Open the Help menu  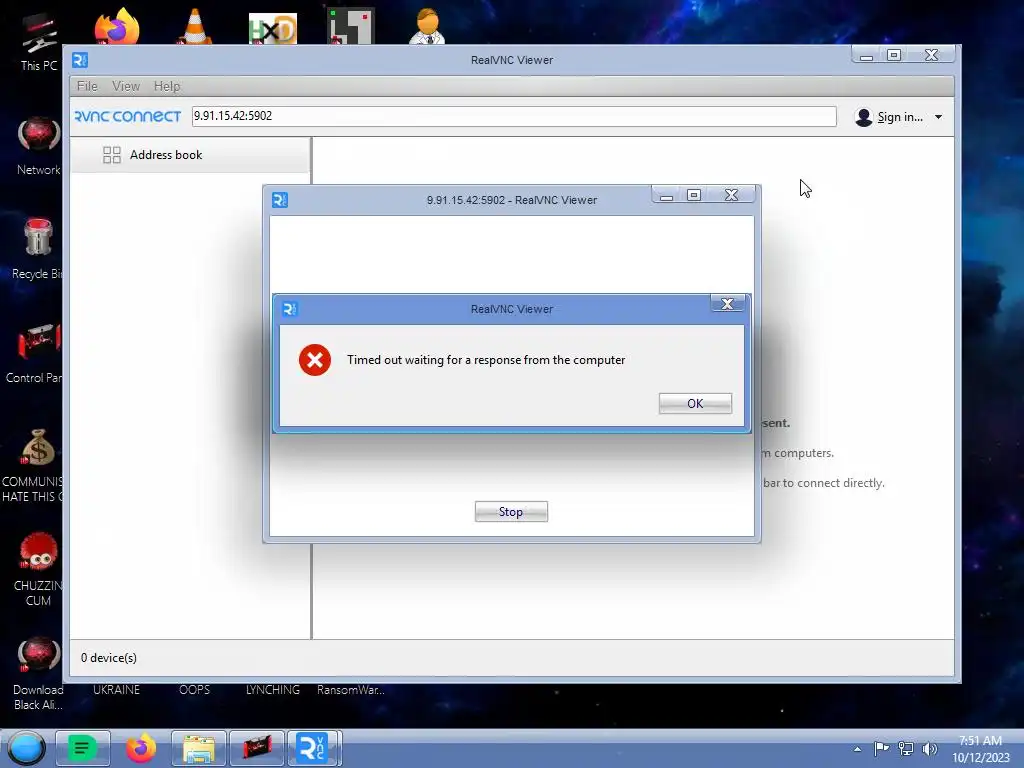pyautogui.click(x=167, y=86)
